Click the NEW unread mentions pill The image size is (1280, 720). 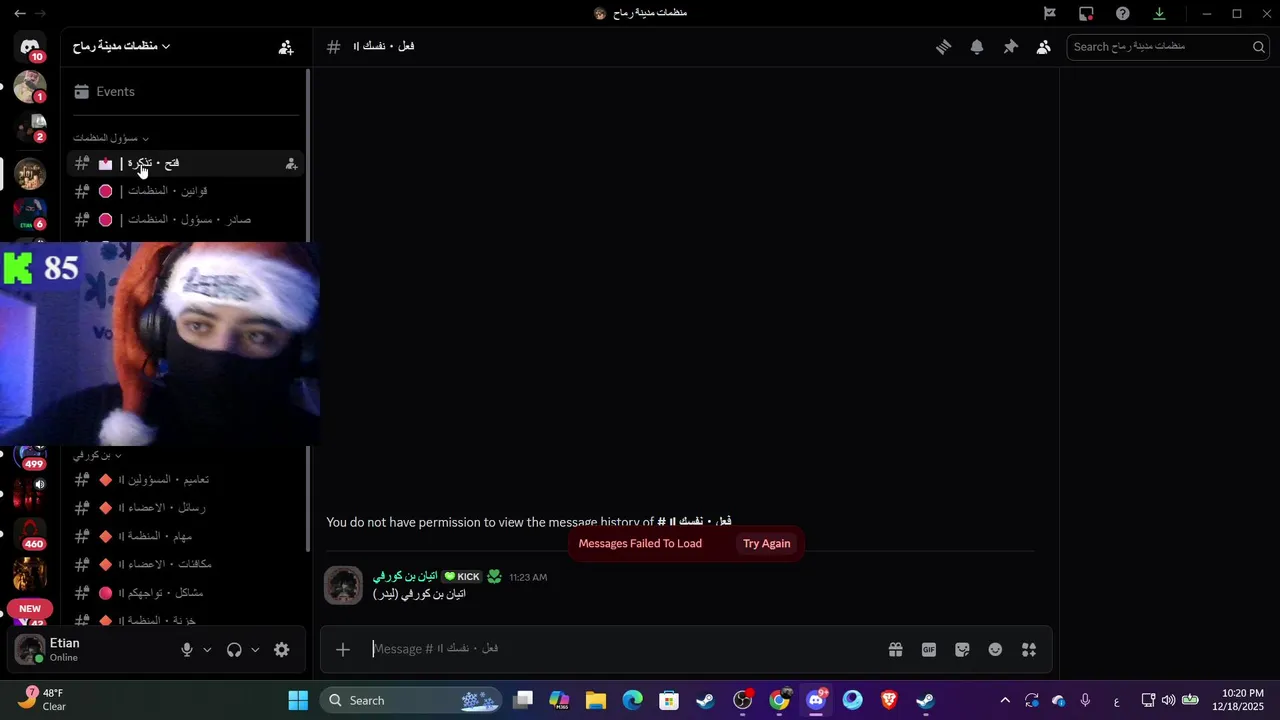pos(30,609)
